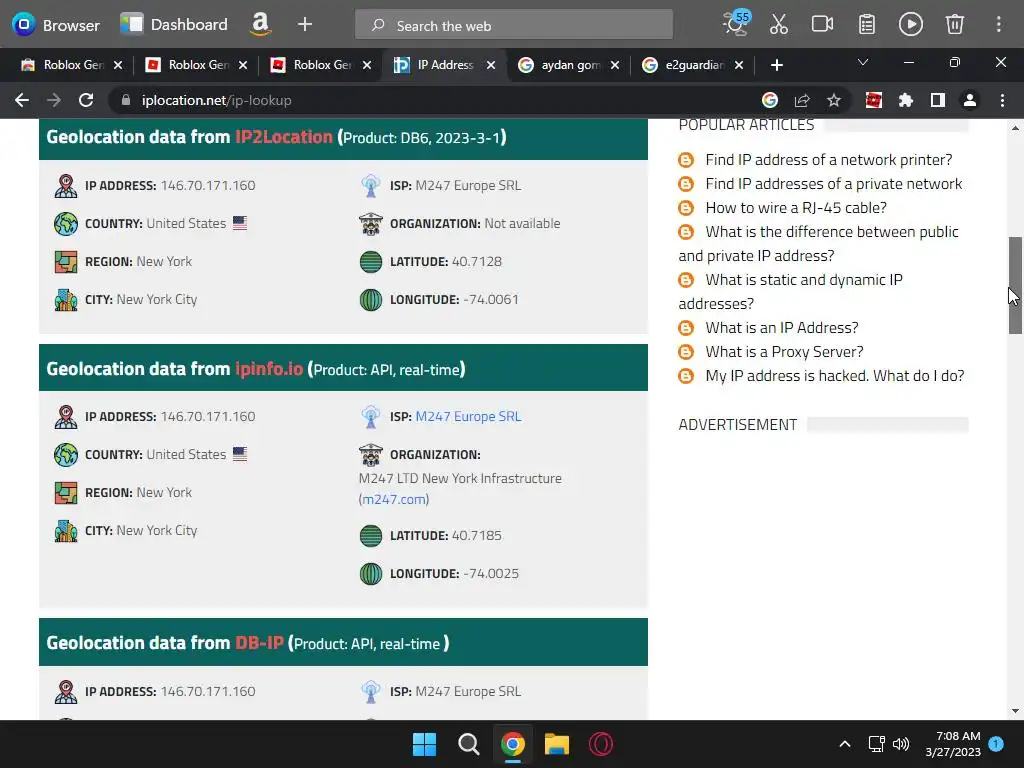Click the video camera record icon

pyautogui.click(x=822, y=25)
